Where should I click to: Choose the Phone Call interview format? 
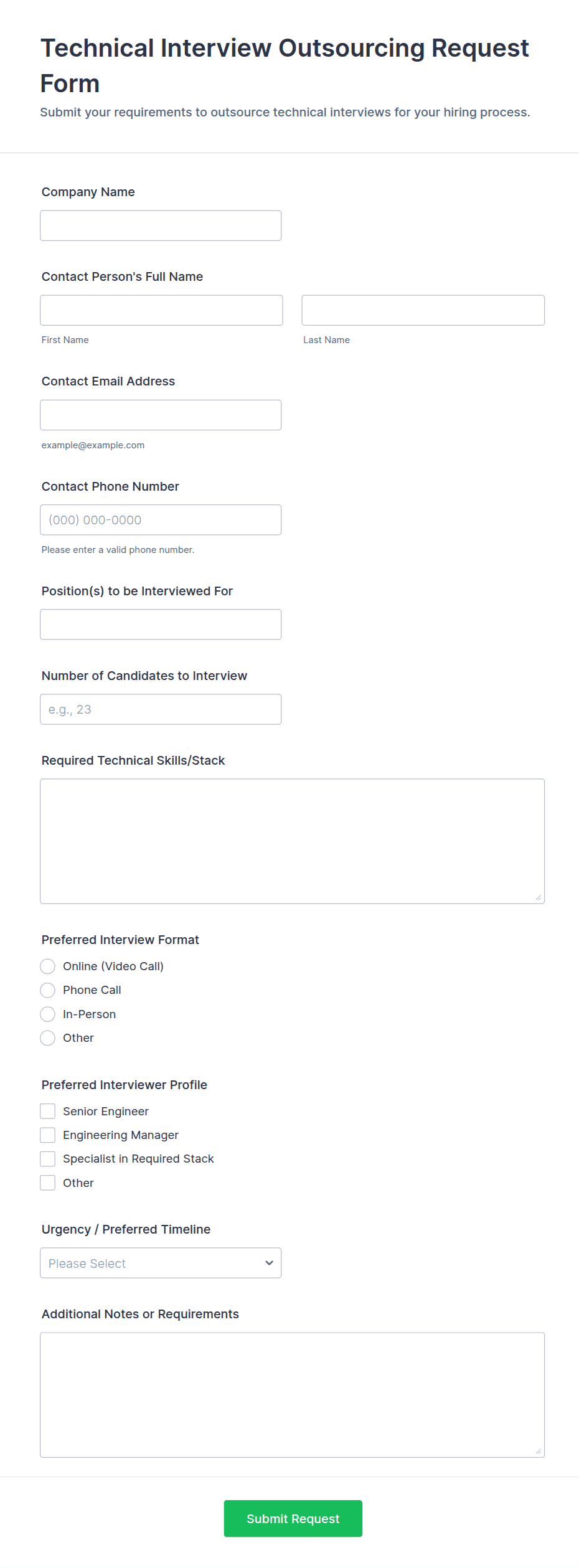(x=48, y=990)
